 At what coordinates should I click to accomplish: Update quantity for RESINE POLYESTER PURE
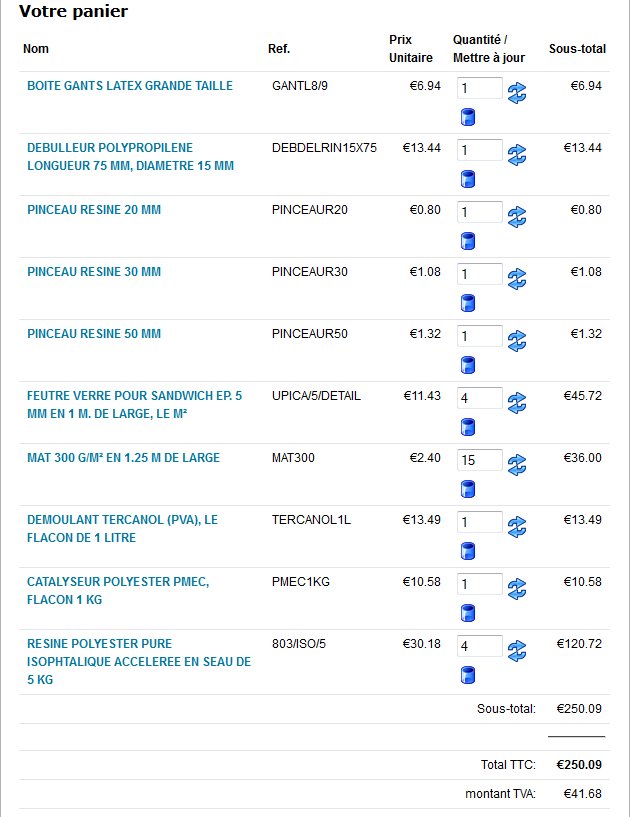click(x=517, y=651)
